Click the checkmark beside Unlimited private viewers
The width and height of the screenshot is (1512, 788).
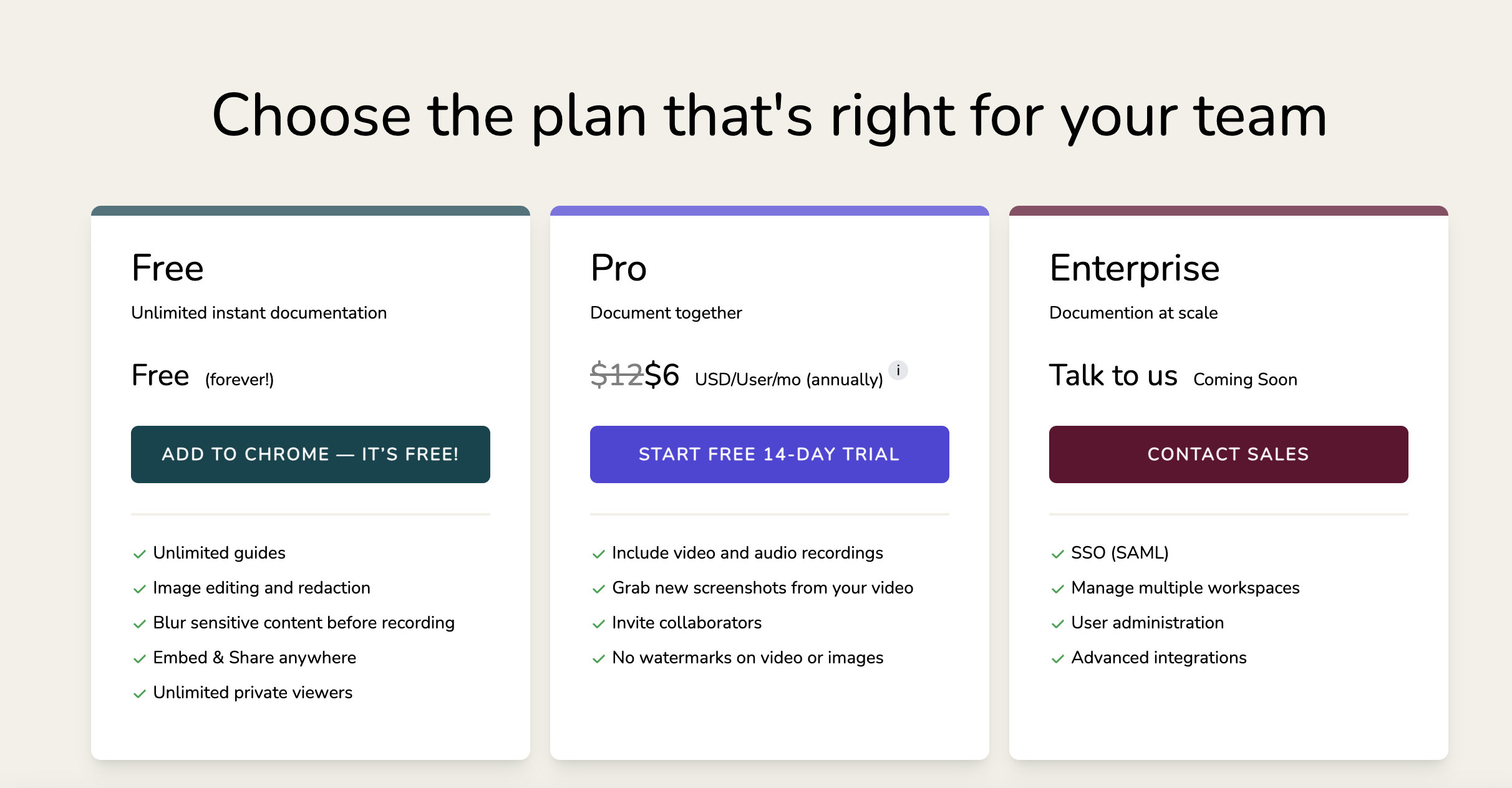(x=138, y=693)
